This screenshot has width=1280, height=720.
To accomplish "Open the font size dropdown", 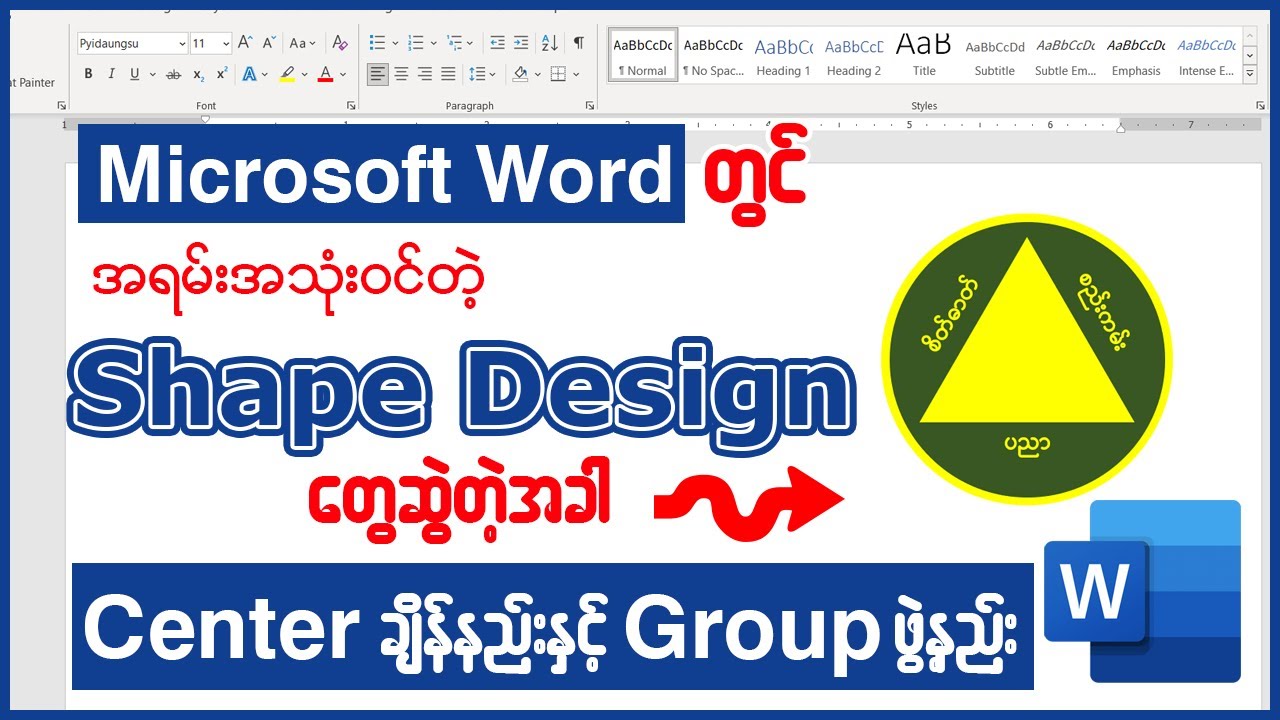I will point(226,44).
